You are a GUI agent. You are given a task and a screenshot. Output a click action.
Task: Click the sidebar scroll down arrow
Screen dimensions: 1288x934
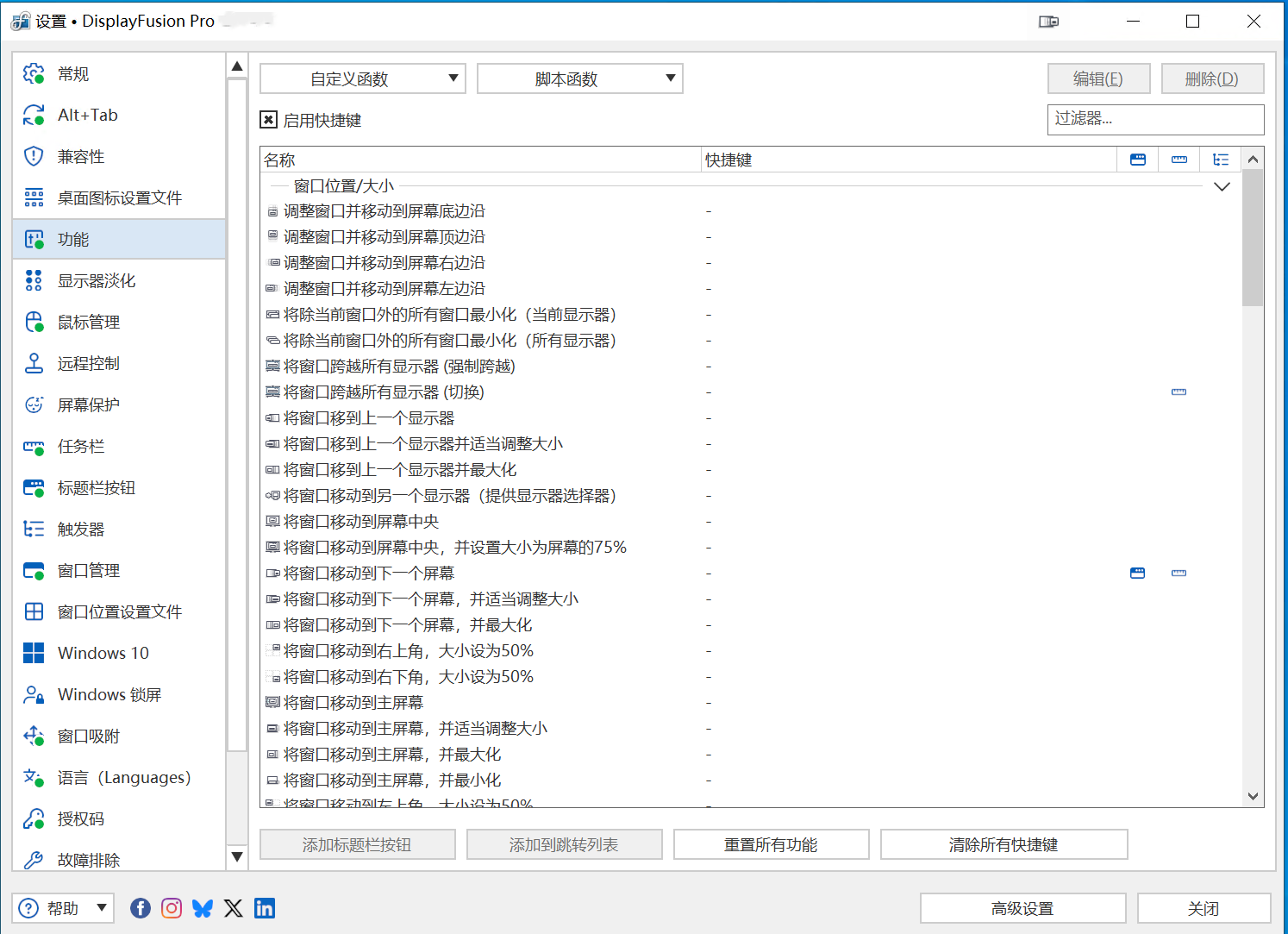point(237,857)
